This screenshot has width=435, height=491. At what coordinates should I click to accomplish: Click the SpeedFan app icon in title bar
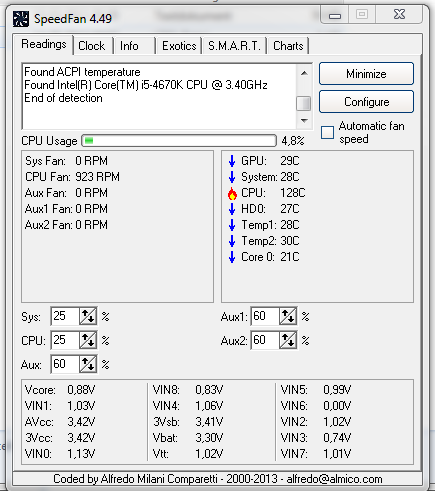pyautogui.click(x=21, y=19)
